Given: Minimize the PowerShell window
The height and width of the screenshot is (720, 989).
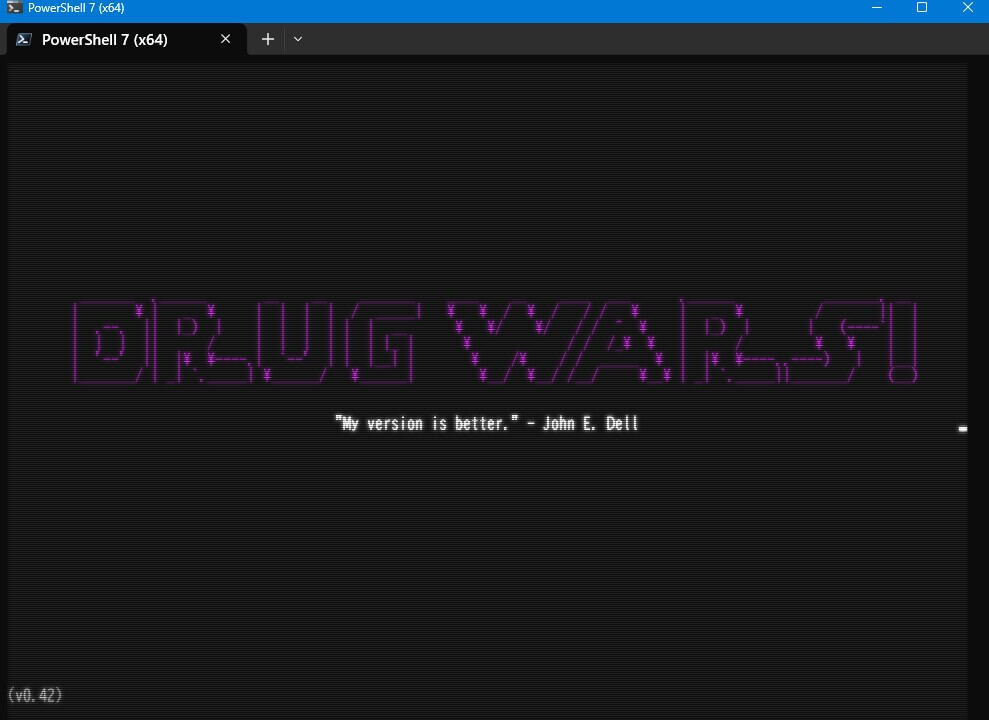Looking at the screenshot, I should tap(877, 8).
